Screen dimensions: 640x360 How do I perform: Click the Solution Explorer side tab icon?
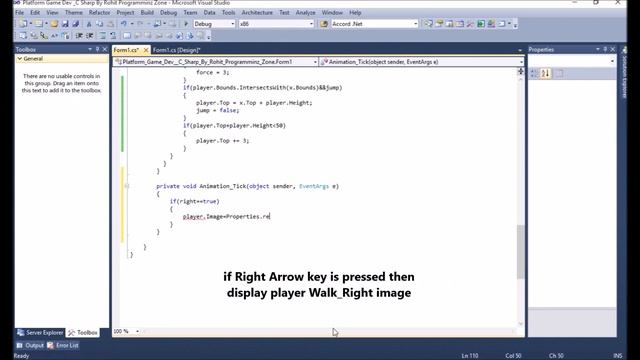point(624,50)
